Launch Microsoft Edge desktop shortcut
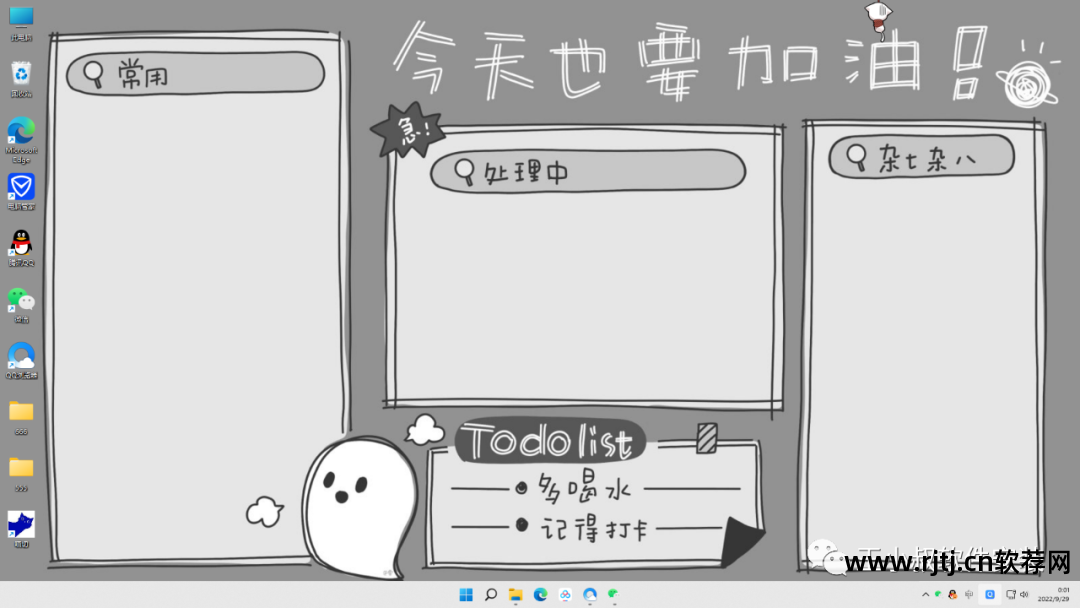This screenshot has height=608, width=1080. click(x=21, y=140)
